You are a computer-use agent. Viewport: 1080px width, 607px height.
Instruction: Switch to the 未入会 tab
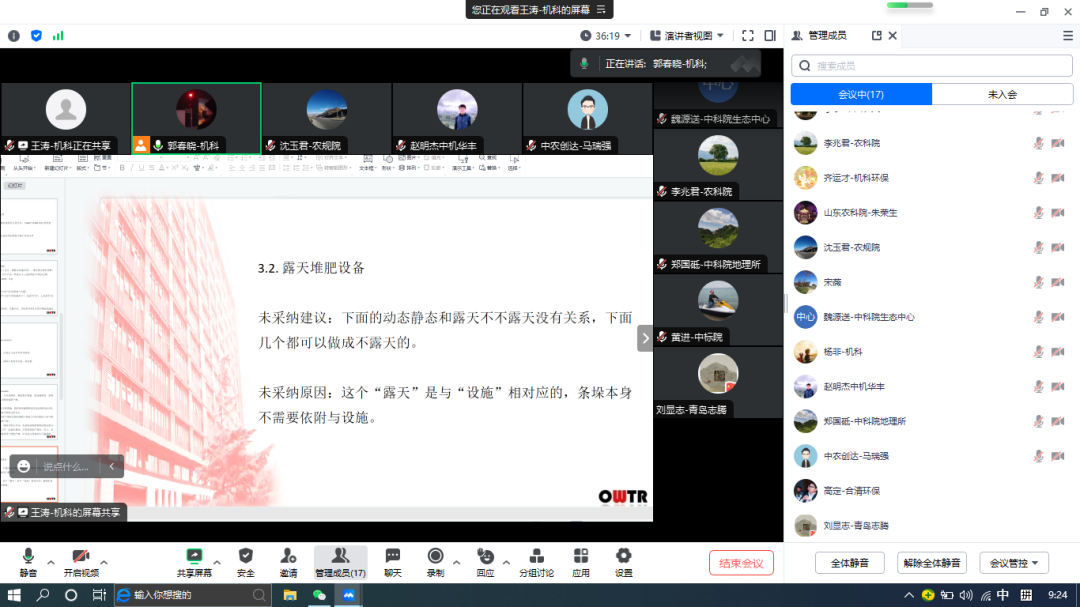1006,93
